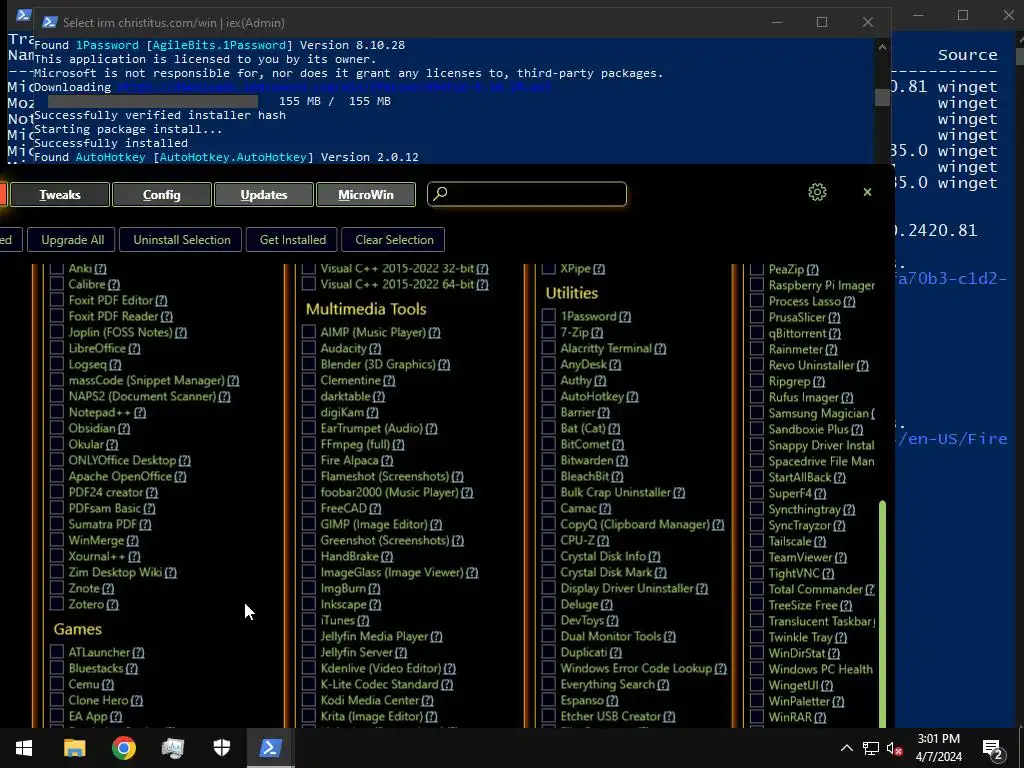
Task: Check the Bluestacks checkbox
Action: (57, 668)
